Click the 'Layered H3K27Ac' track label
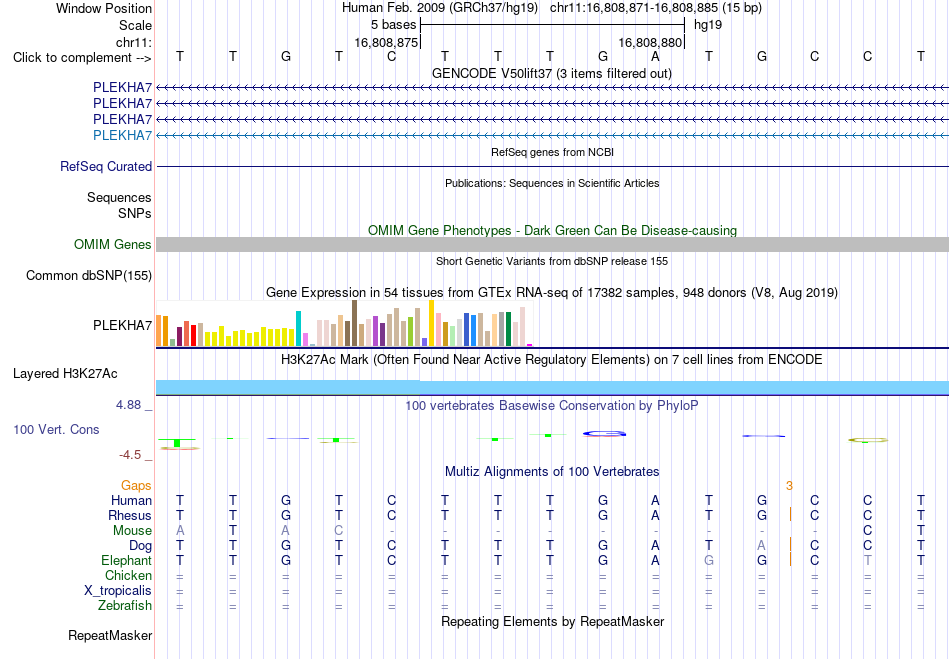 65,373
